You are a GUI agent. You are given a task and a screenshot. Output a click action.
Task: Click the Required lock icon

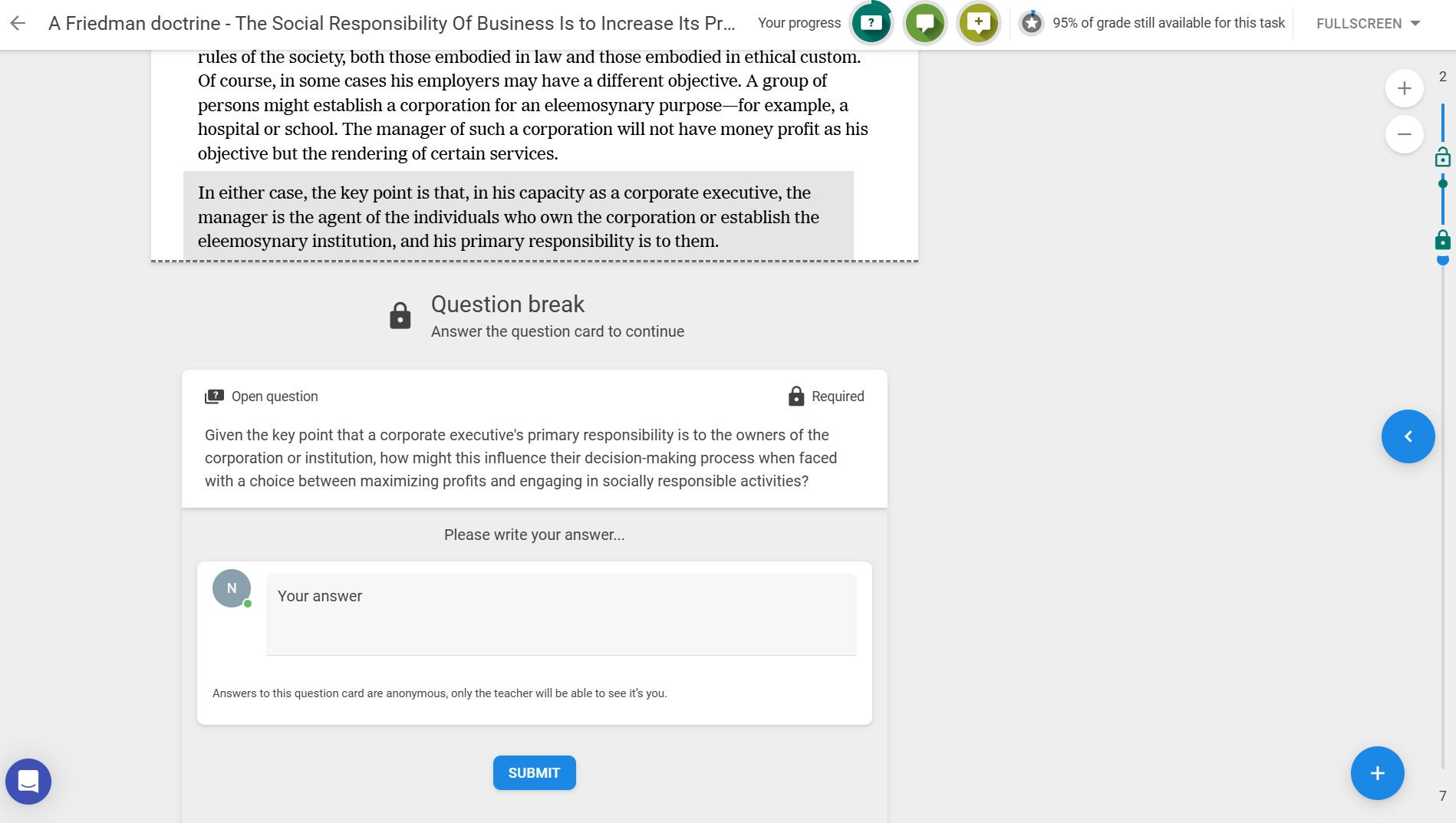tap(796, 397)
